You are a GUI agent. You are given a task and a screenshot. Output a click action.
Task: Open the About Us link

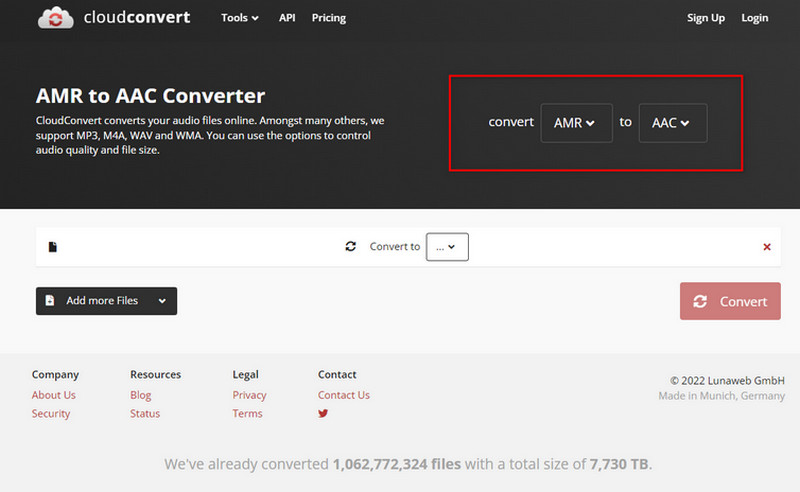click(54, 395)
